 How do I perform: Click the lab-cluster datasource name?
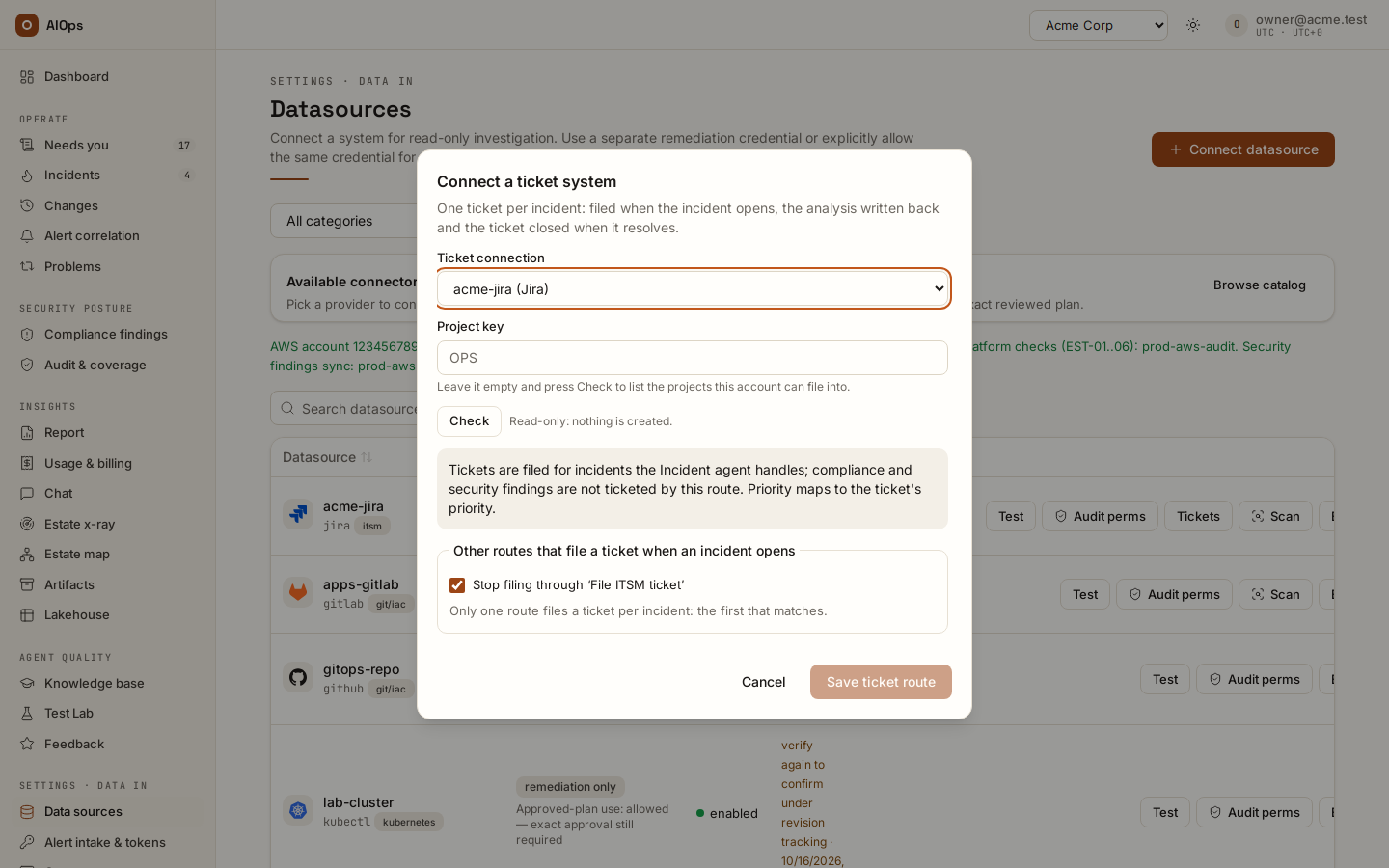[358, 802]
